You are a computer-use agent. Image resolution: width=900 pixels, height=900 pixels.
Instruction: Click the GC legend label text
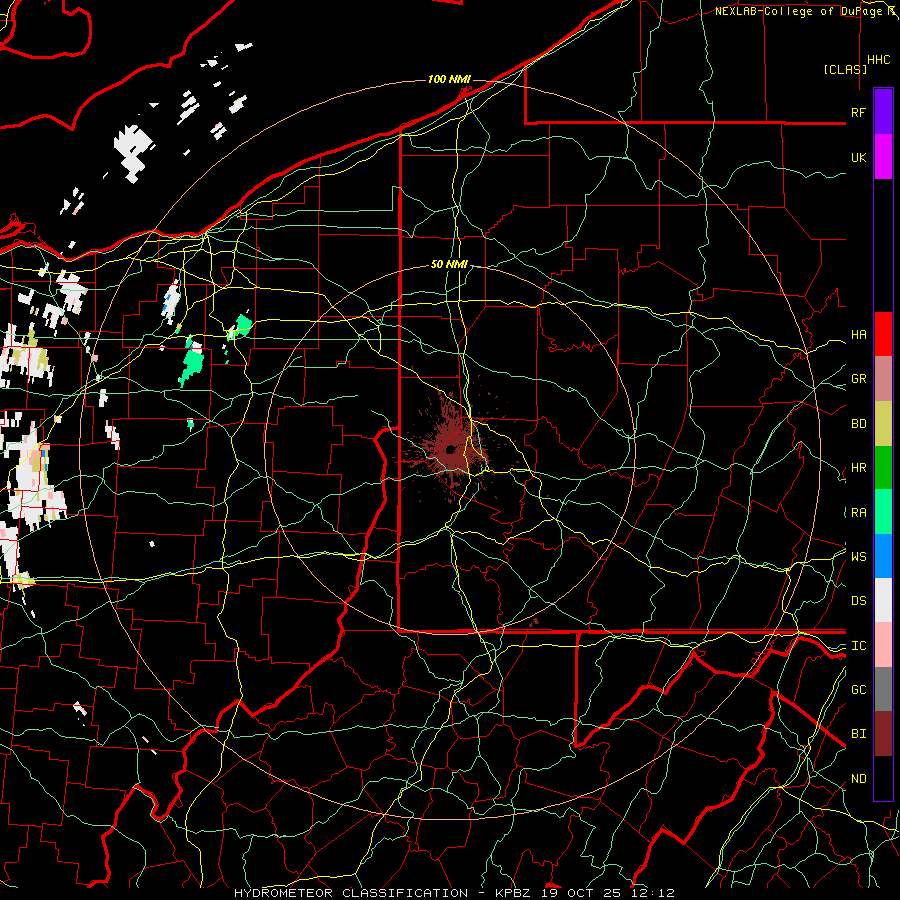(x=859, y=690)
